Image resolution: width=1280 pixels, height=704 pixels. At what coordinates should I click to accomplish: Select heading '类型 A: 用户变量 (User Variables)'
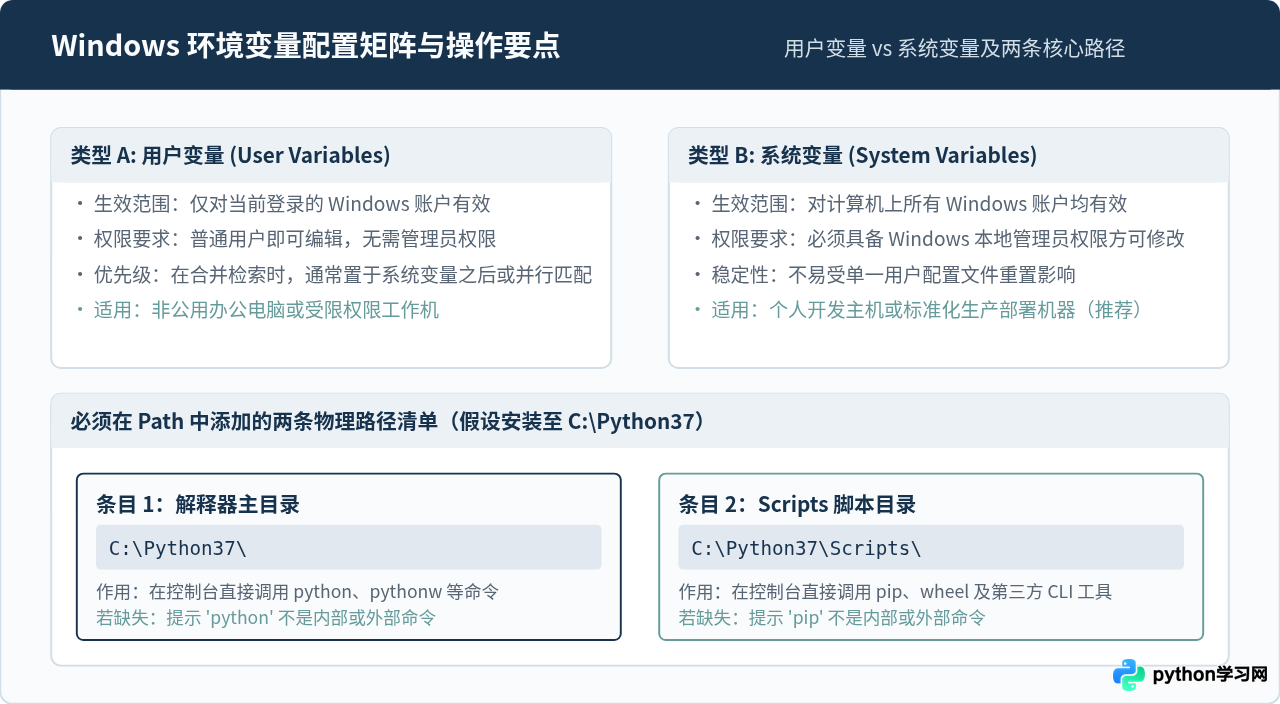click(x=230, y=155)
